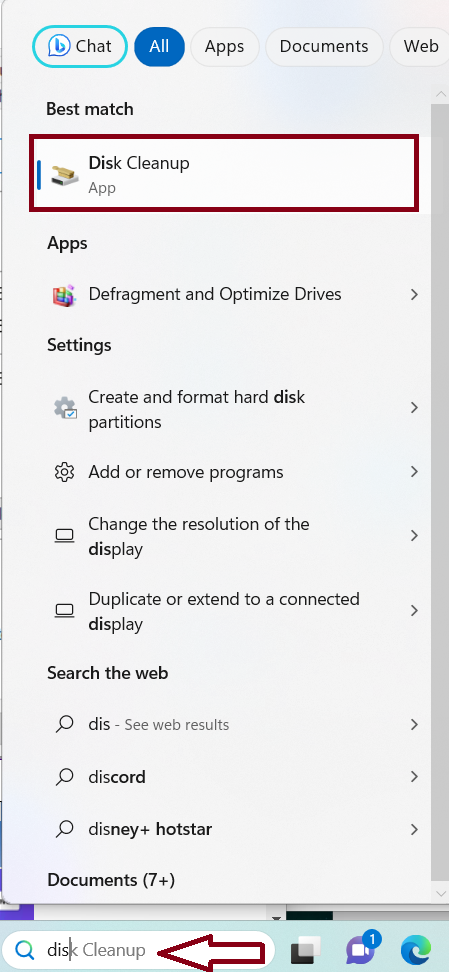Open the Disk Cleanup app icon
449x972 pixels.
[x=64, y=174]
